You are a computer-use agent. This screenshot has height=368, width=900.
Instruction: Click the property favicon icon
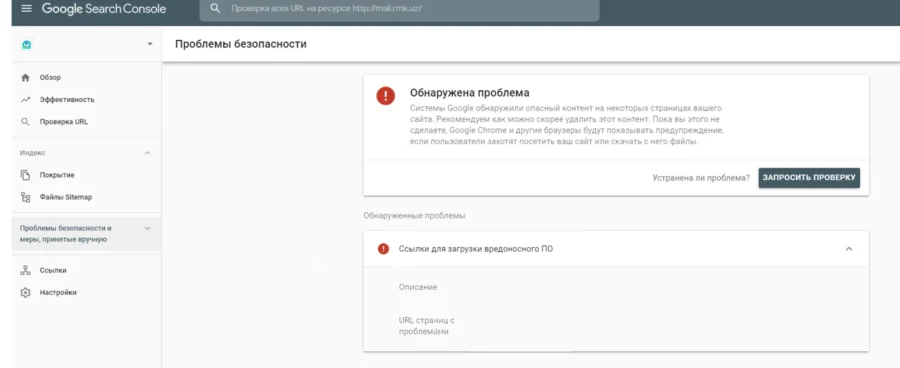click(x=26, y=44)
